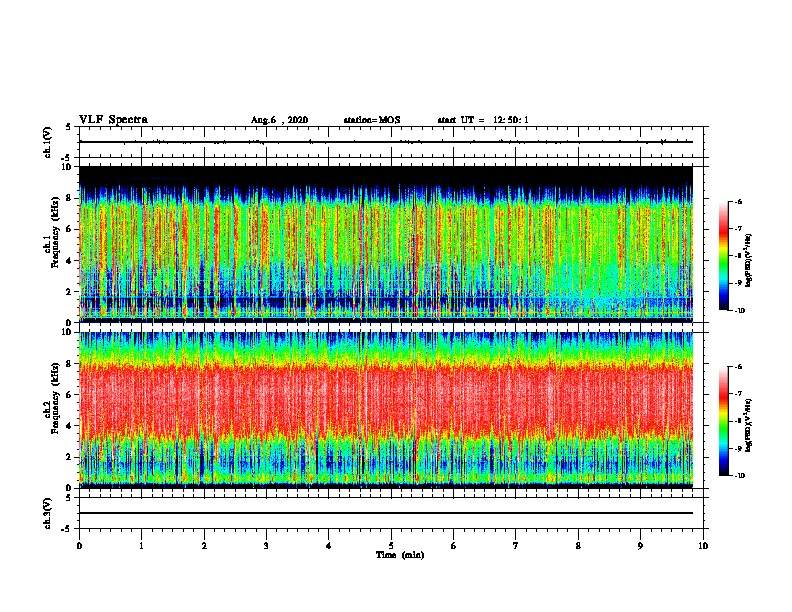792x612 pixels.
Task: Click the "station=MOS" header text
Action: point(372,120)
